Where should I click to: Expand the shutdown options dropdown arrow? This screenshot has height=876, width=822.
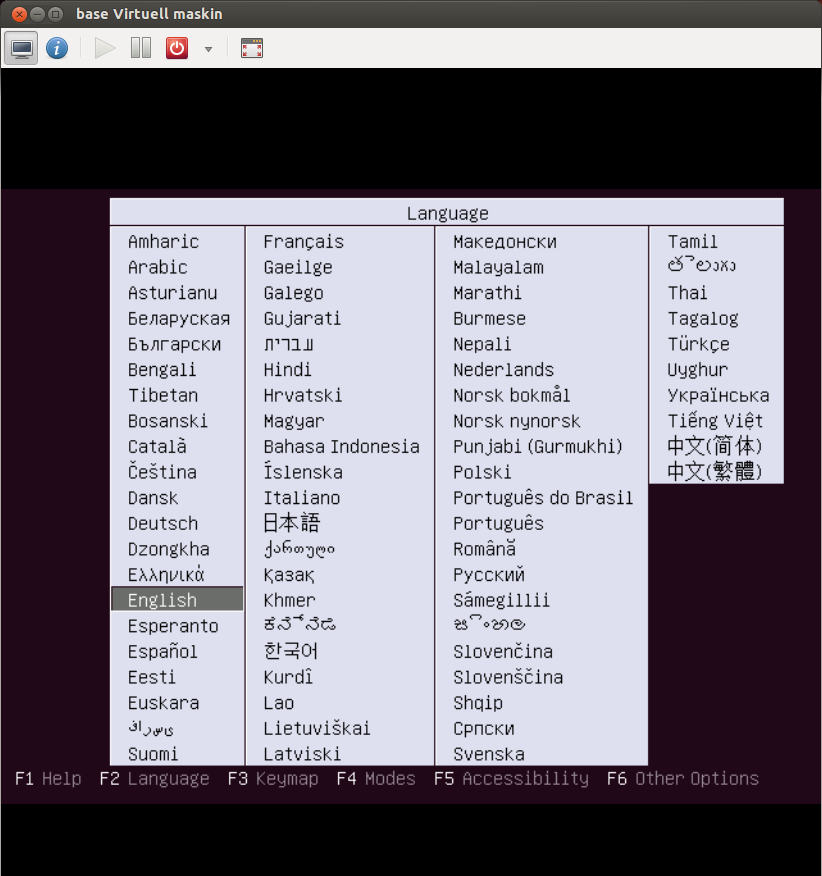(208, 49)
